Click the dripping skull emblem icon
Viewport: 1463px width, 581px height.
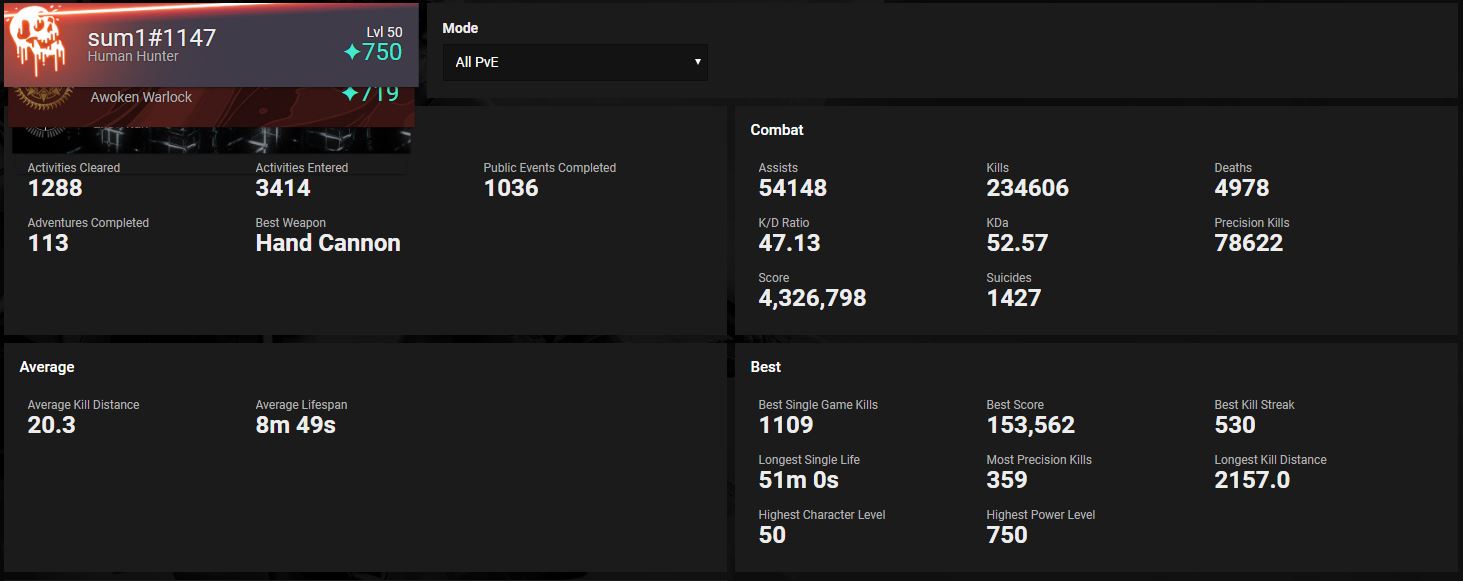point(38,43)
